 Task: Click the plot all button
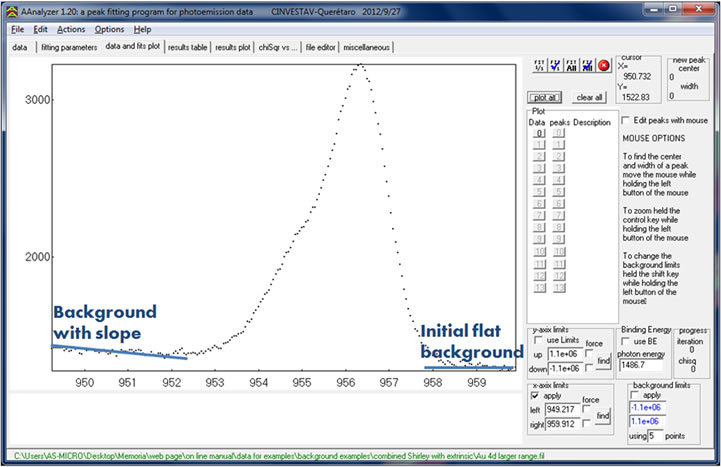pyautogui.click(x=545, y=97)
